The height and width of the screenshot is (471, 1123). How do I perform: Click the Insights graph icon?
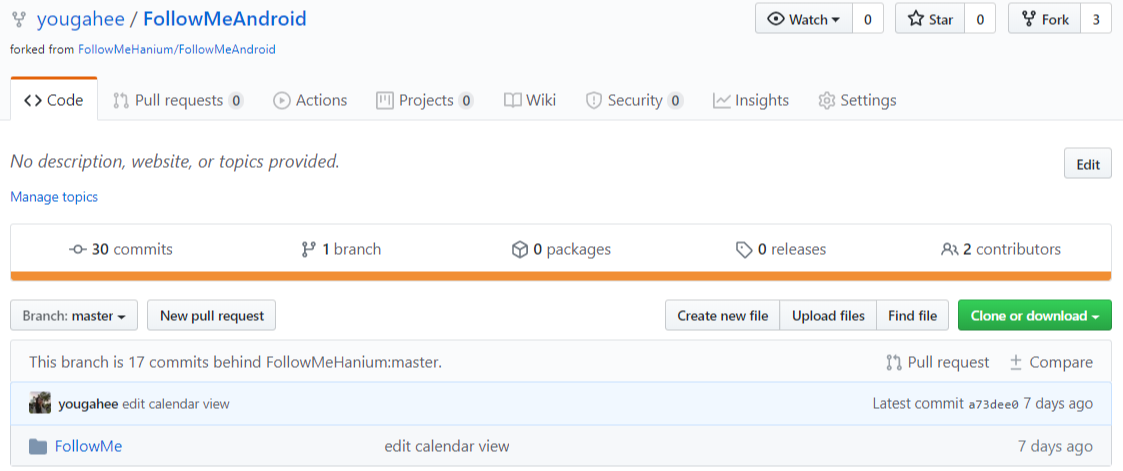tap(721, 100)
